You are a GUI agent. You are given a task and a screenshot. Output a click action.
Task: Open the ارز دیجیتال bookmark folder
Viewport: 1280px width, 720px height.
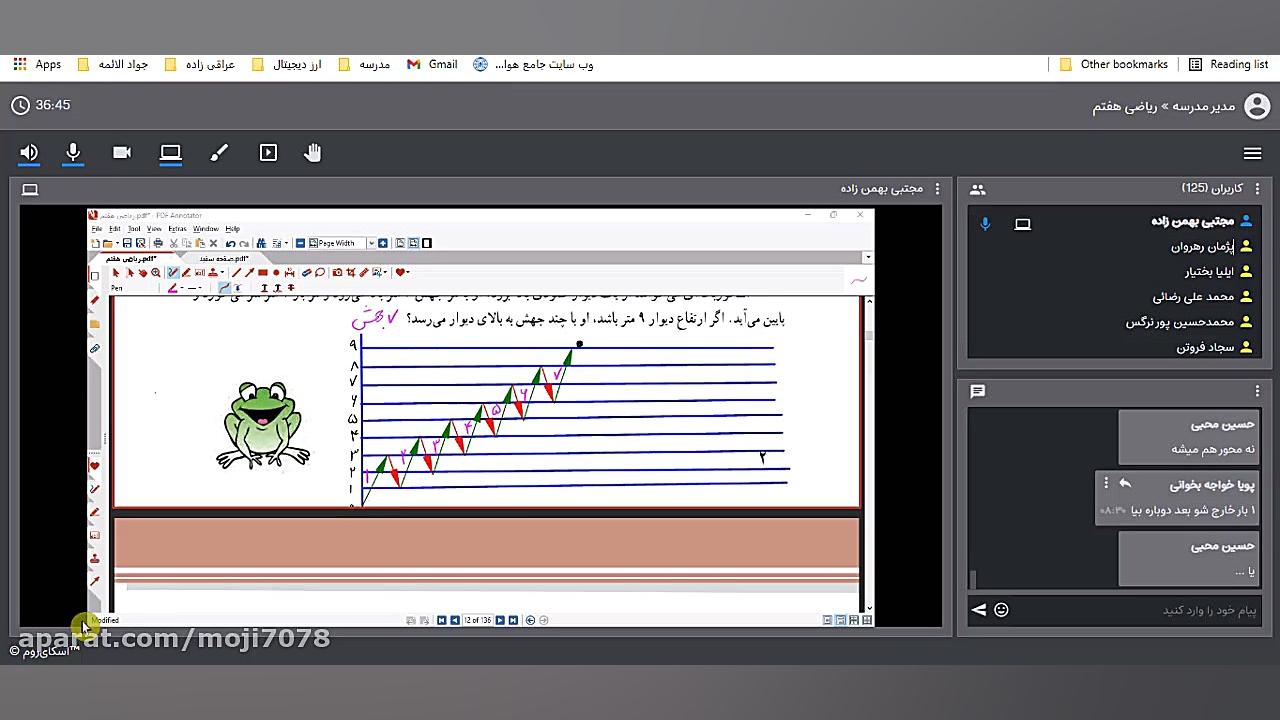coord(286,64)
